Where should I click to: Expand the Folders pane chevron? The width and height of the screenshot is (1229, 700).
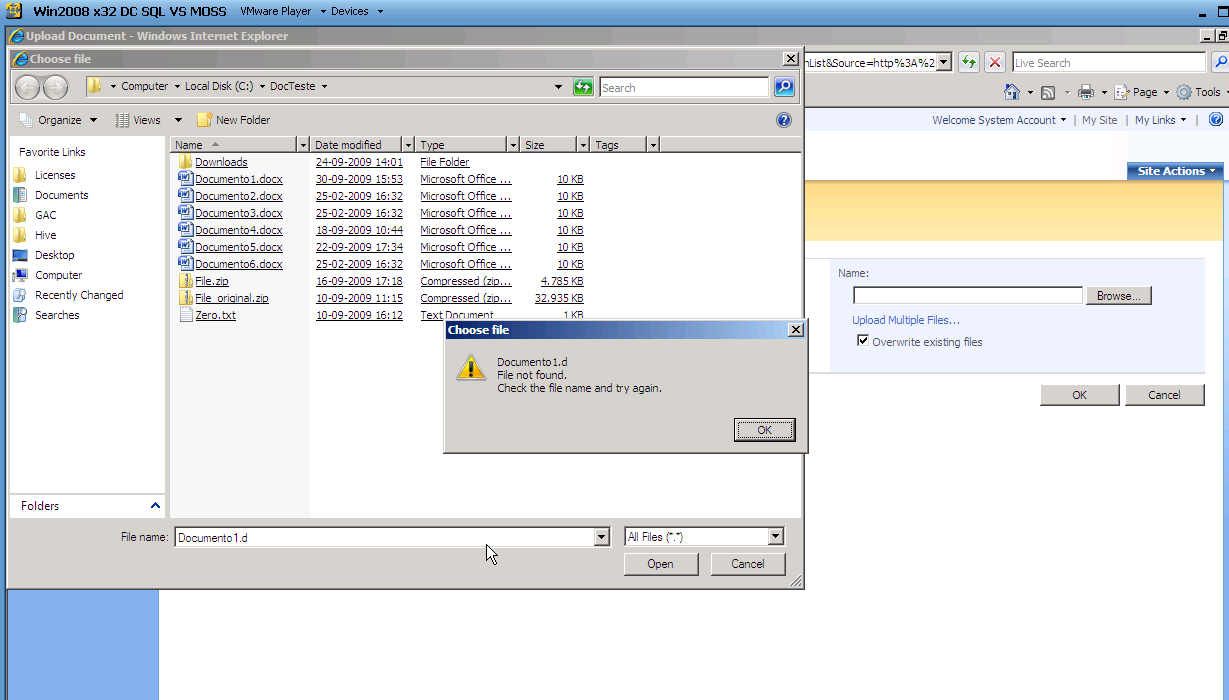pyautogui.click(x=155, y=506)
